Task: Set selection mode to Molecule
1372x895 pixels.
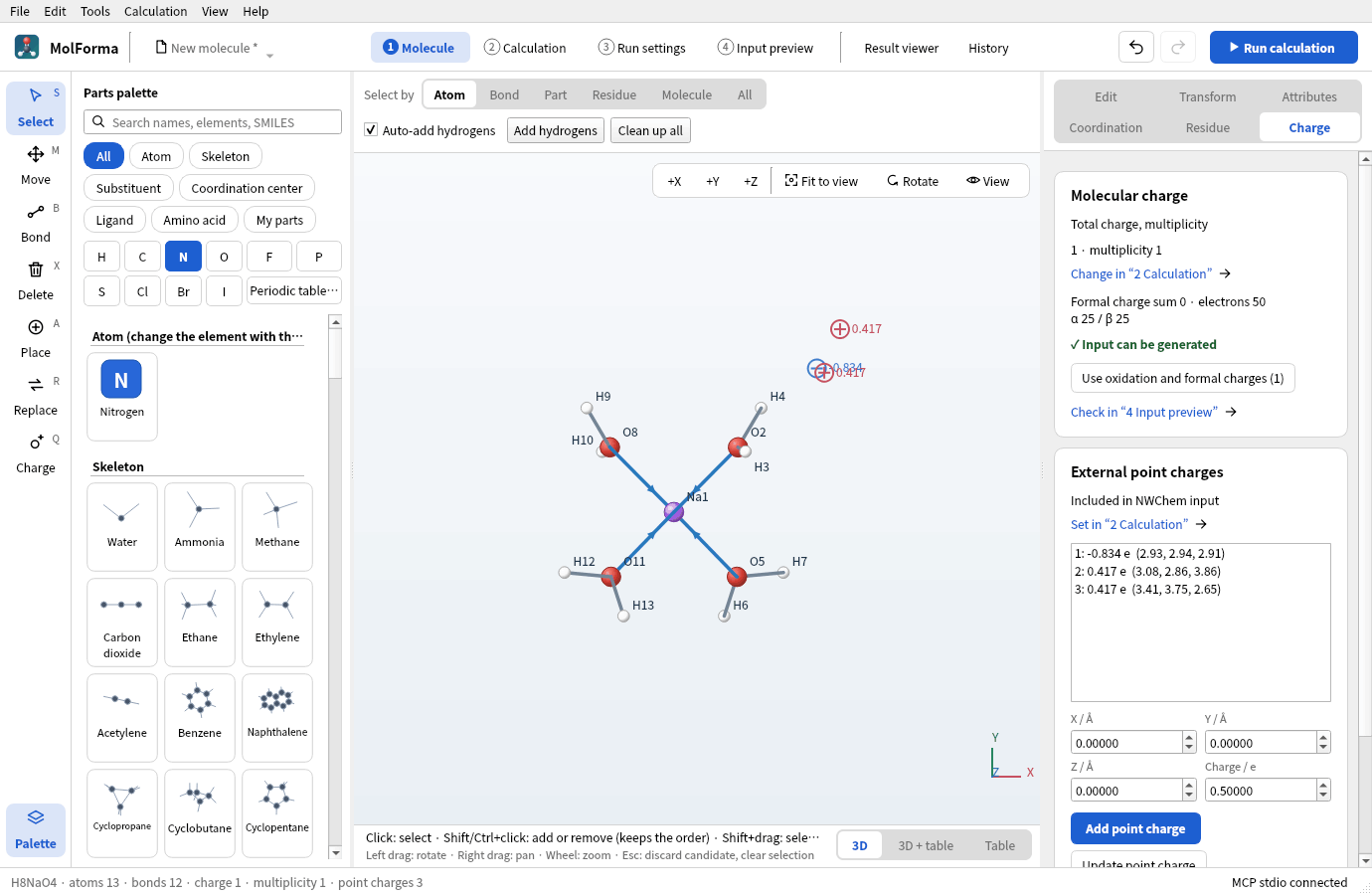Action: [x=687, y=94]
